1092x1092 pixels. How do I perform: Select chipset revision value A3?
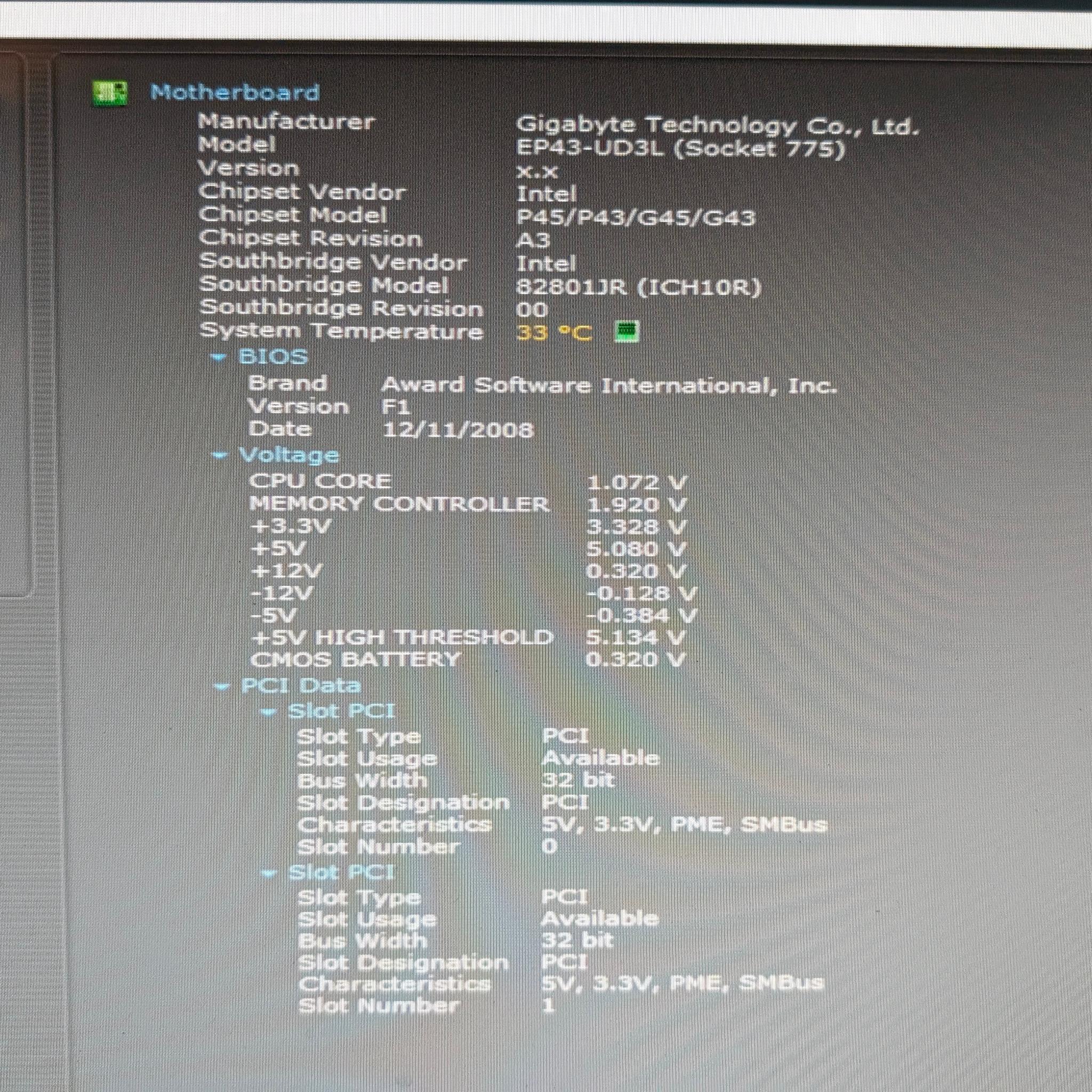[533, 240]
